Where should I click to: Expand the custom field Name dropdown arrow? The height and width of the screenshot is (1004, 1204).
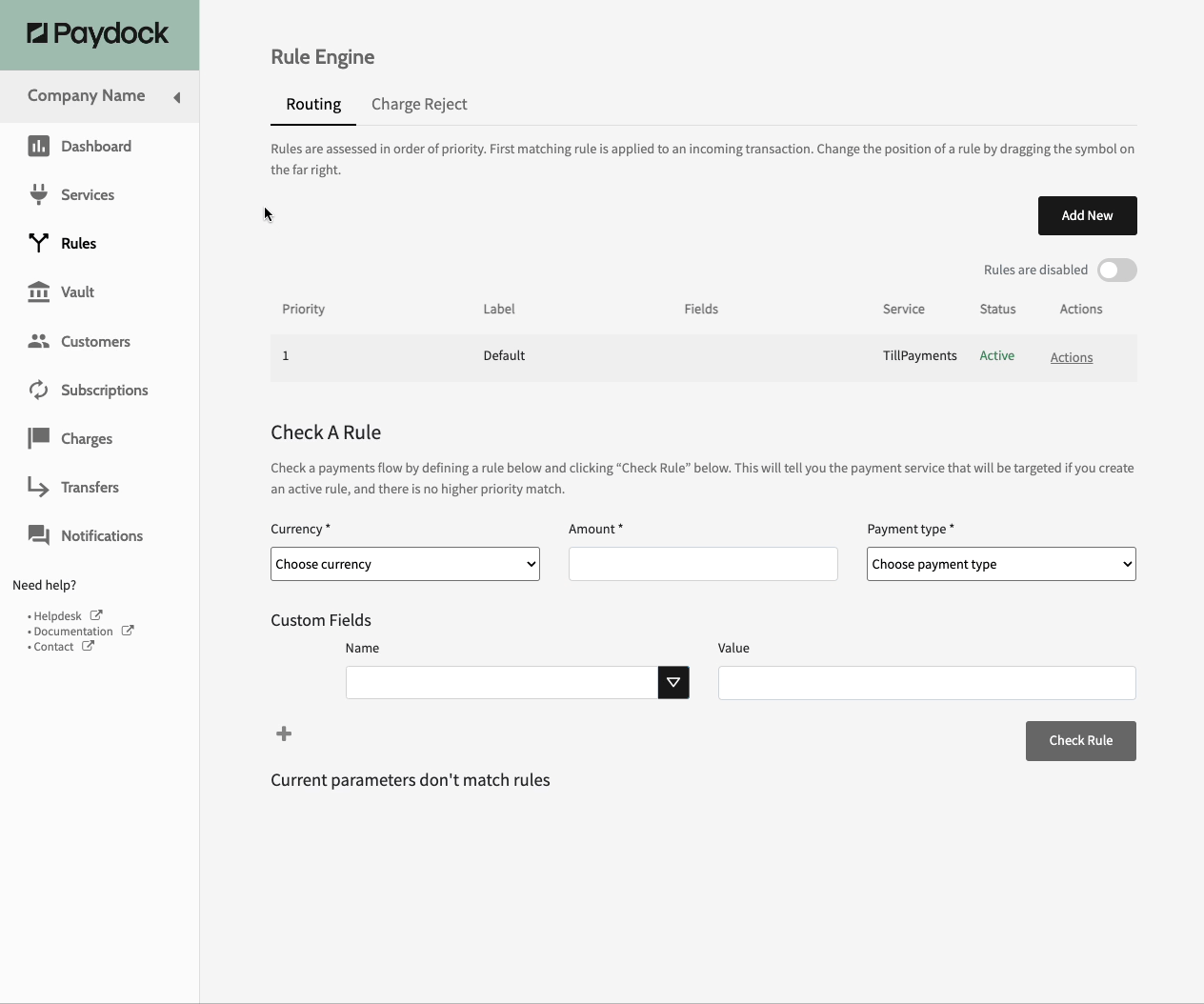[x=673, y=682]
